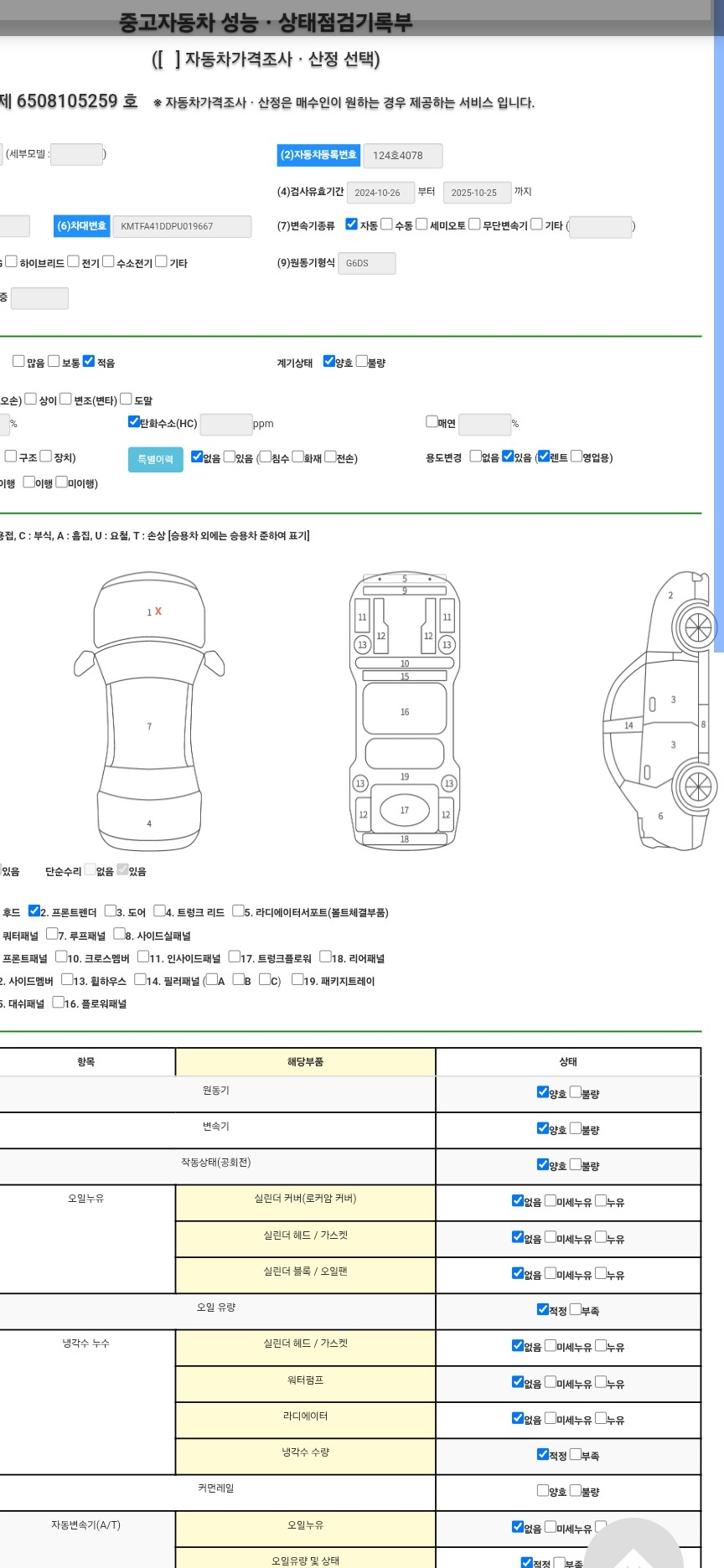The width and height of the screenshot is (724, 1568).
Task: Click part 17 on the underbody diagram
Action: (x=404, y=810)
